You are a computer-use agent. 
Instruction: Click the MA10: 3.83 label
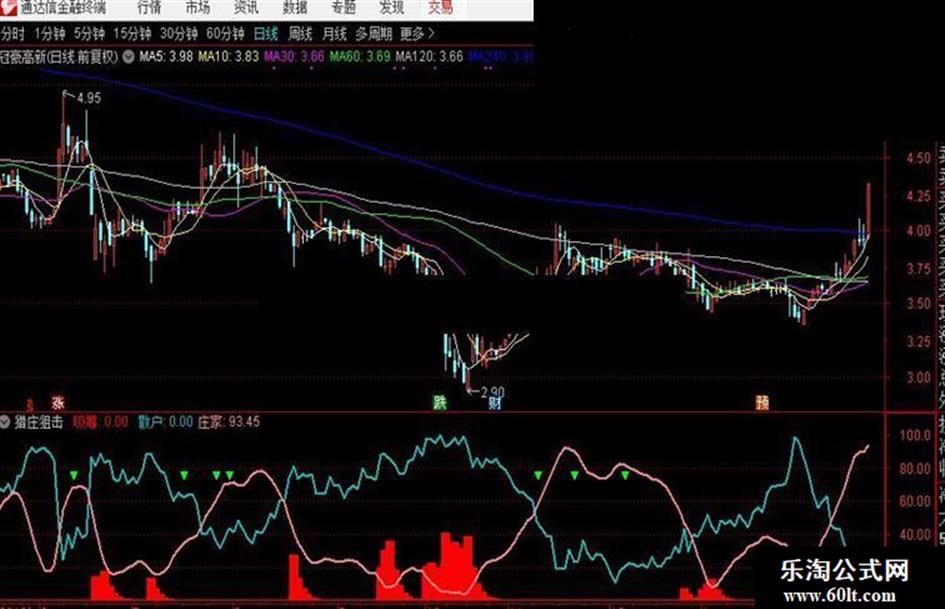pyautogui.click(x=228, y=57)
